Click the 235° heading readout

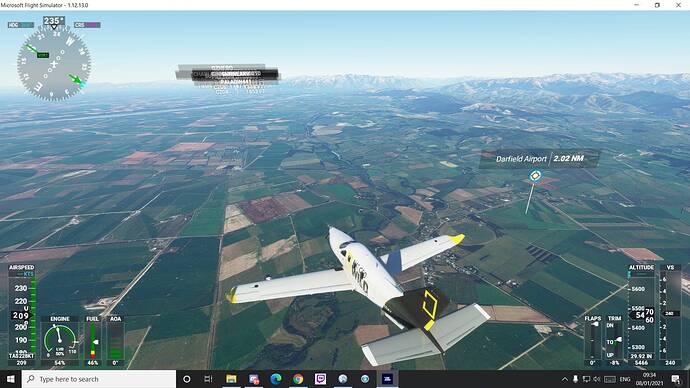click(54, 21)
